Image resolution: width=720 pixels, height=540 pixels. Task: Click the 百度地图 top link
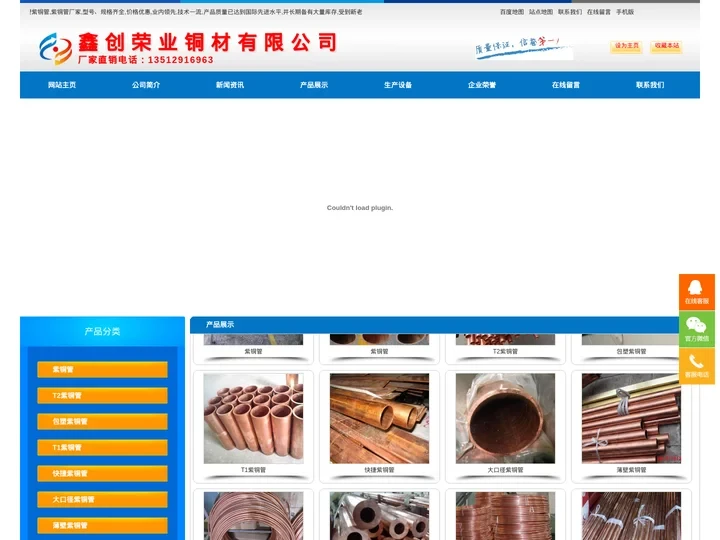click(512, 12)
